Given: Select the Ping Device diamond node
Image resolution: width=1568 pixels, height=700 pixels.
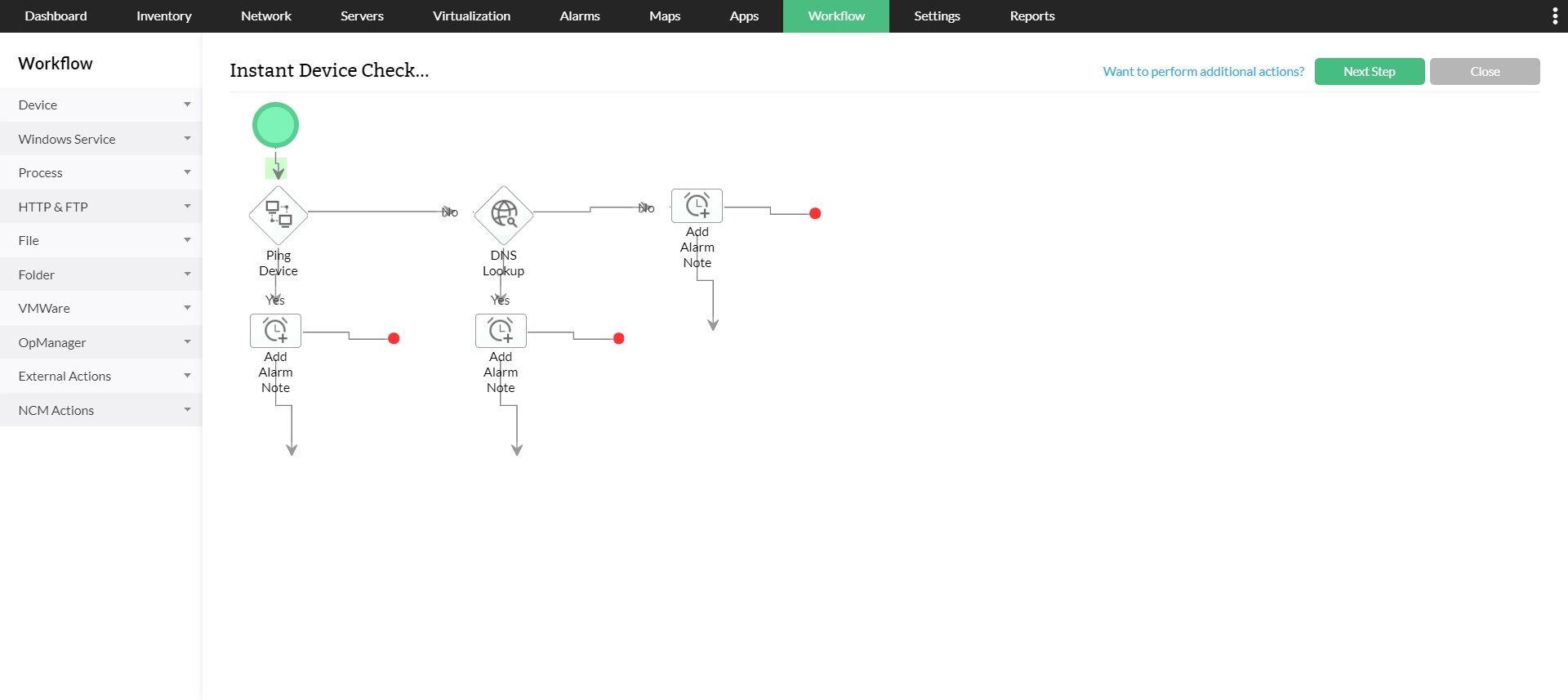Looking at the screenshot, I should pos(278,215).
